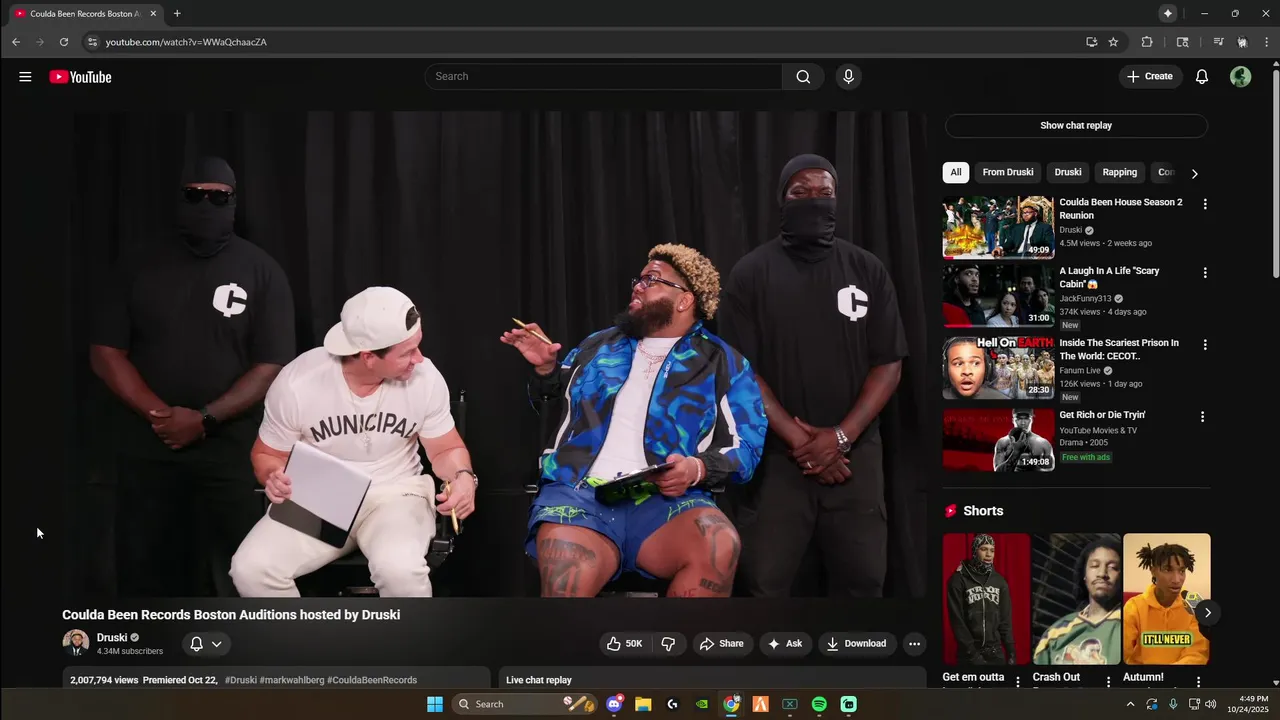The image size is (1280, 720).
Task: Open the Crash Out short thumbnail
Action: [x=1076, y=599]
